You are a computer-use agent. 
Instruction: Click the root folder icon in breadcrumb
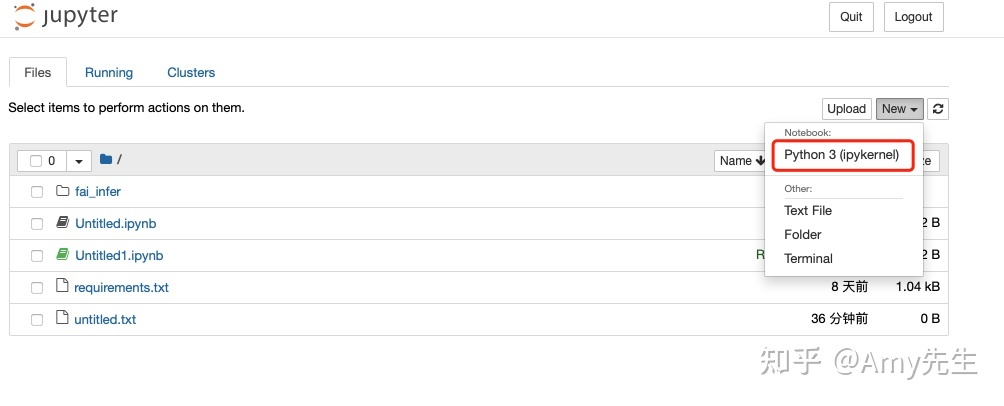(106, 160)
